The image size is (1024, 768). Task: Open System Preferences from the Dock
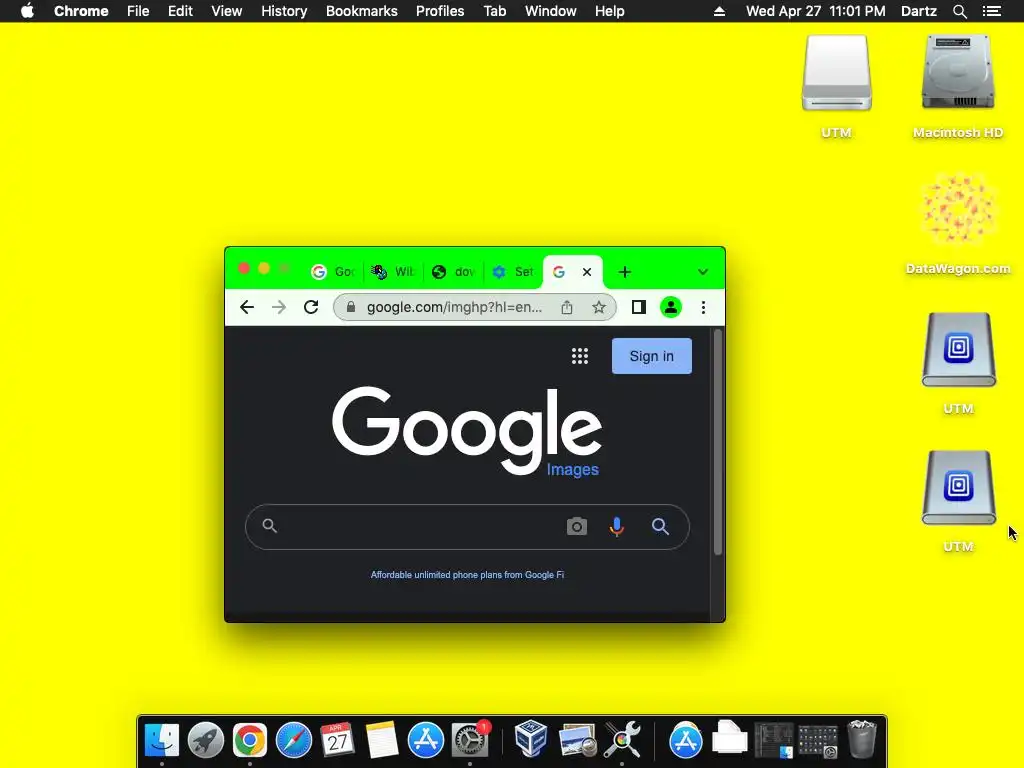pos(470,741)
